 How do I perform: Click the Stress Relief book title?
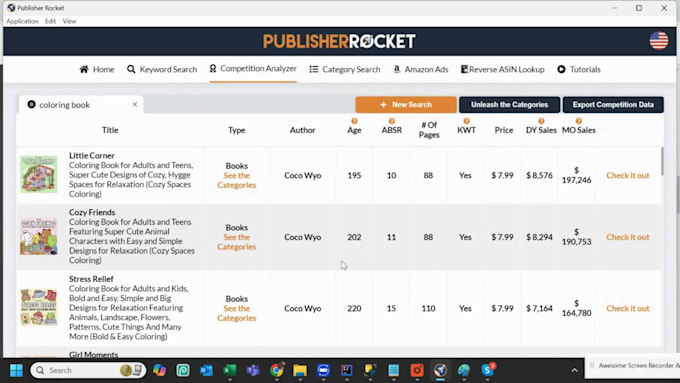(x=91, y=279)
